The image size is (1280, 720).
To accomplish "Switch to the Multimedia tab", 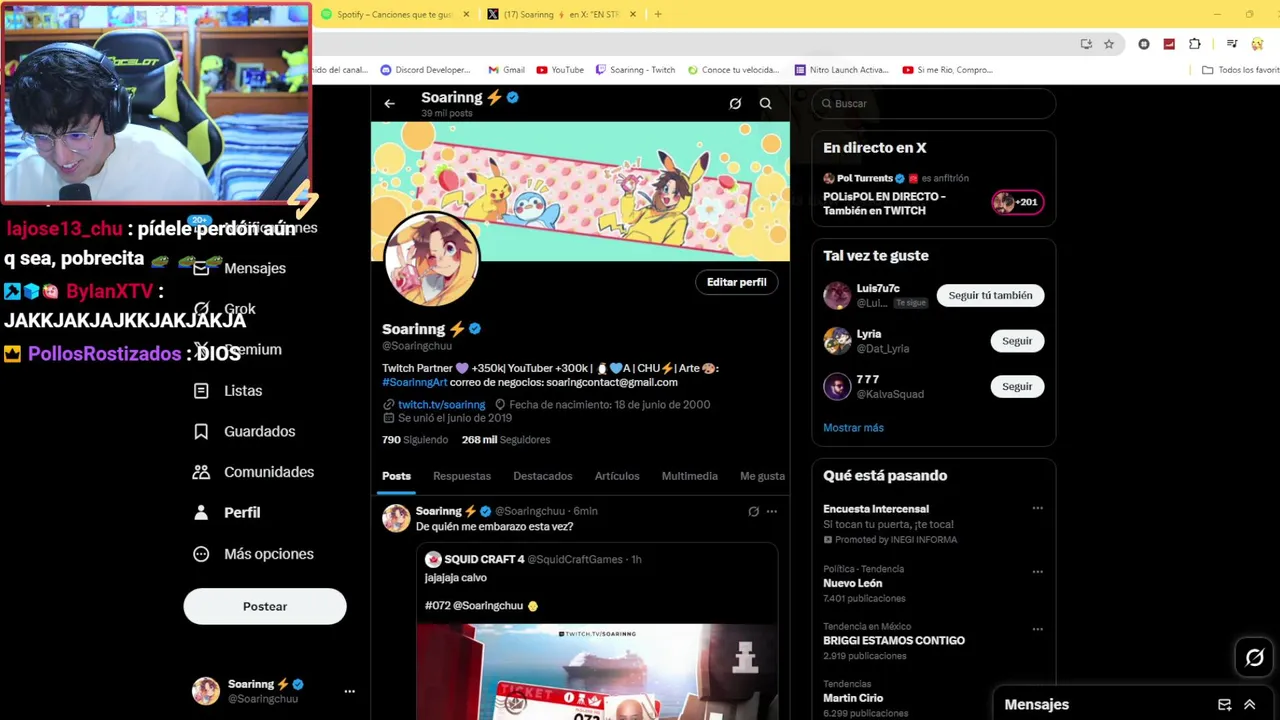I will [x=689, y=476].
